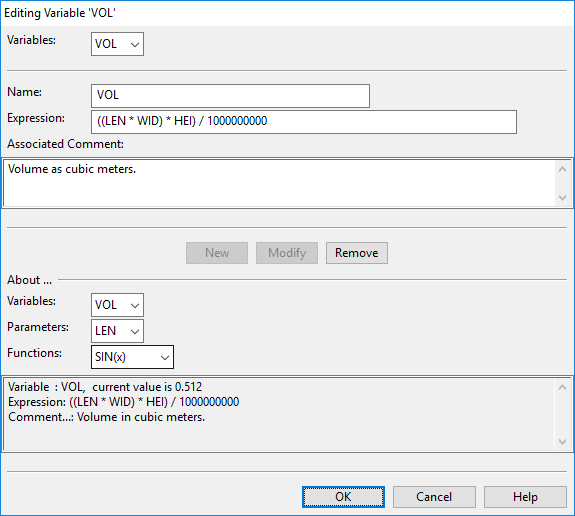The height and width of the screenshot is (516, 575).
Task: Dismiss the dialog with Cancel
Action: pos(434,497)
